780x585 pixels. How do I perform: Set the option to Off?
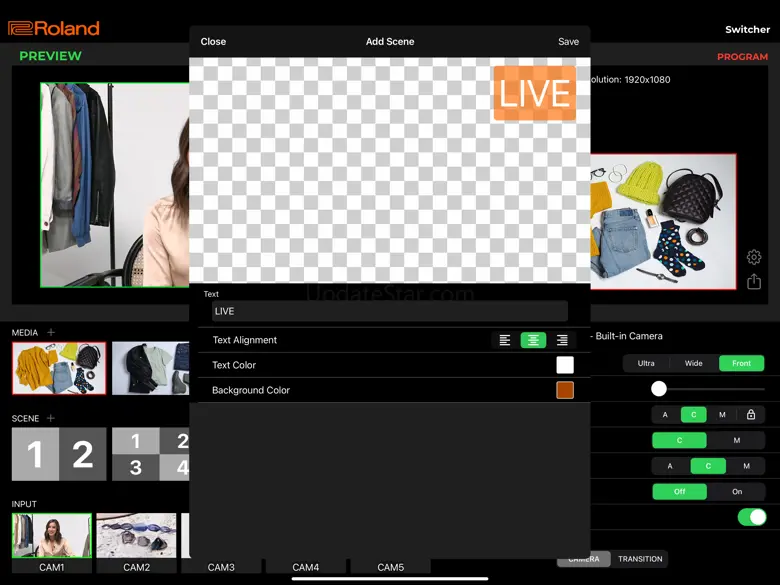coord(680,491)
